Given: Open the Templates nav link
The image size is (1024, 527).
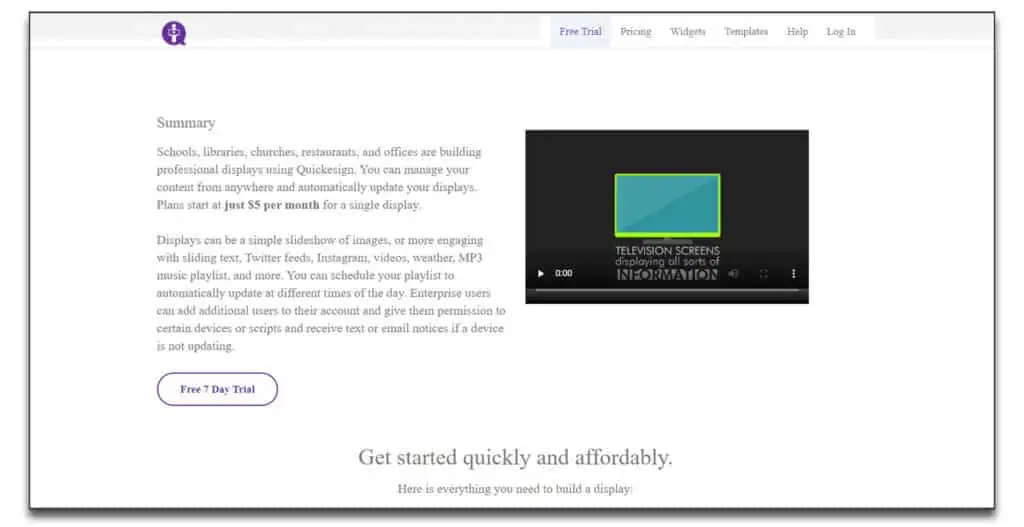Looking at the screenshot, I should coord(746,31).
